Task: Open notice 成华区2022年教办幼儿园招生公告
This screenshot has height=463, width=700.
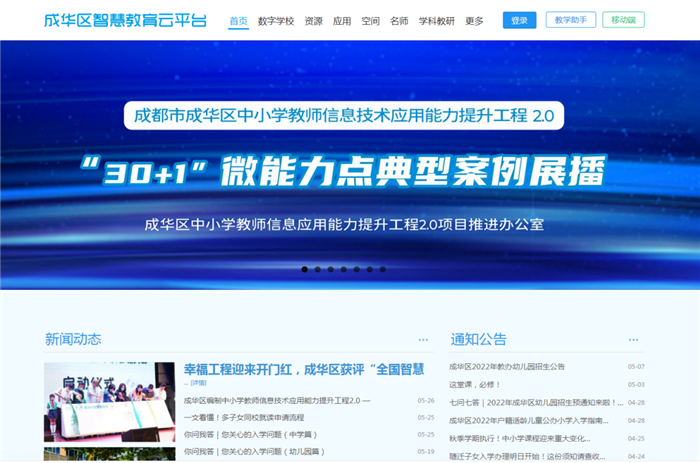Action: [x=507, y=367]
